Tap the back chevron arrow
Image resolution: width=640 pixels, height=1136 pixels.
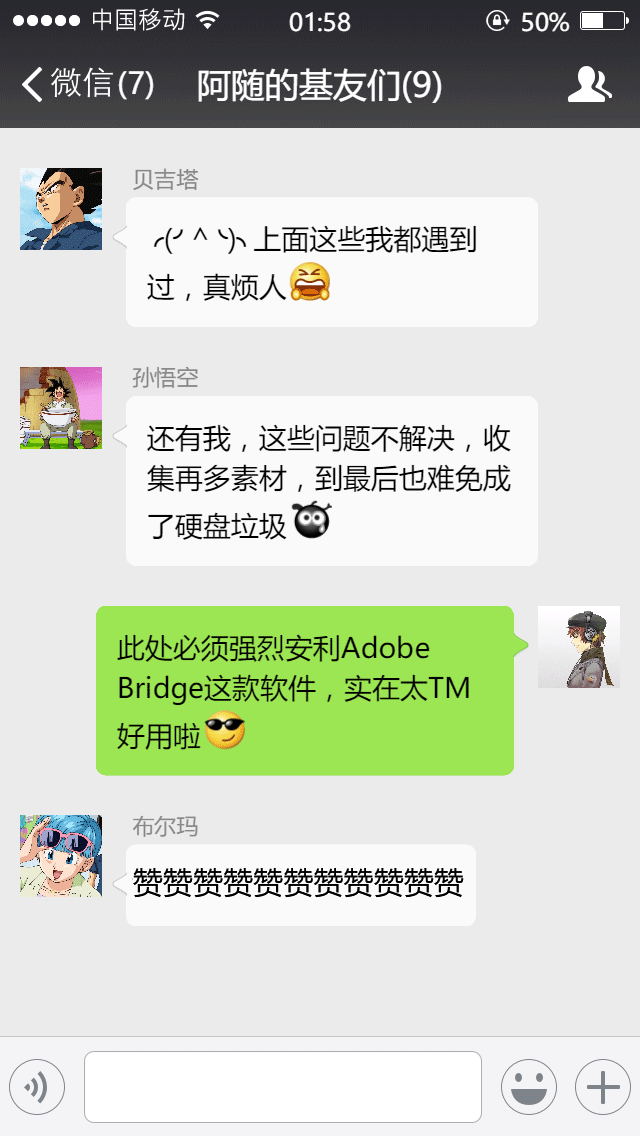[x=32, y=84]
